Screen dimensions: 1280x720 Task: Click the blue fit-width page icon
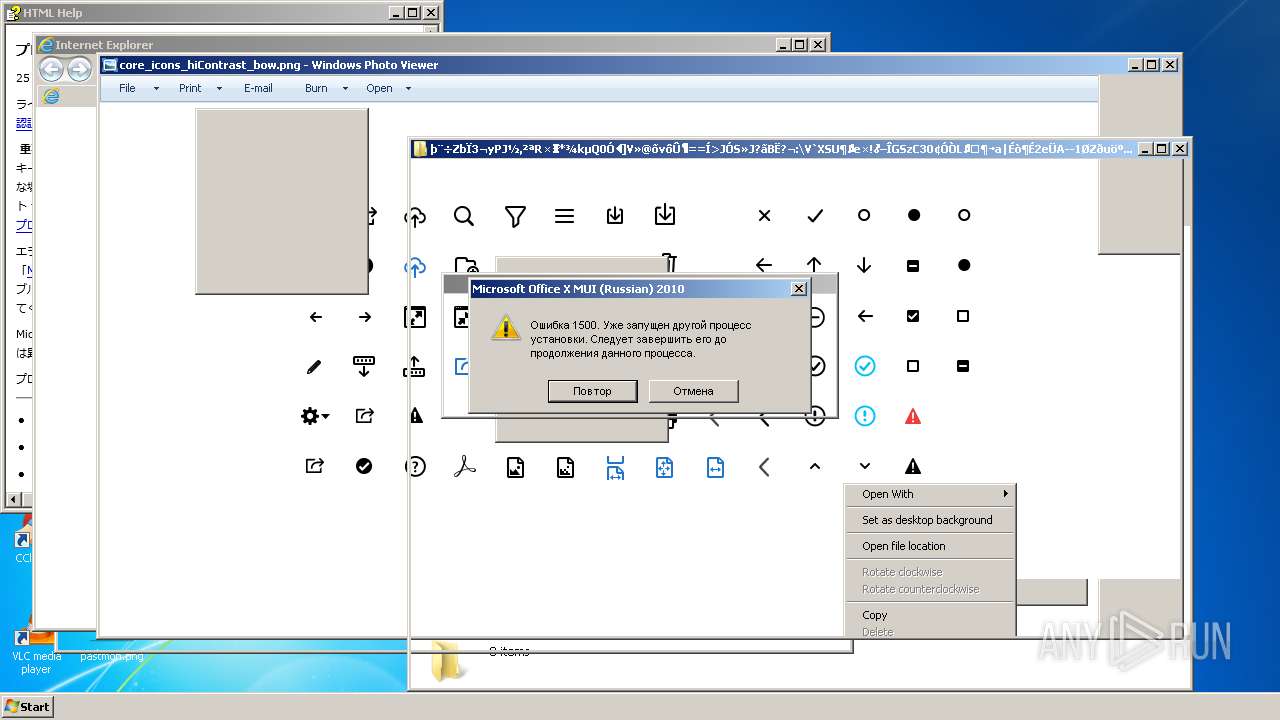714,467
